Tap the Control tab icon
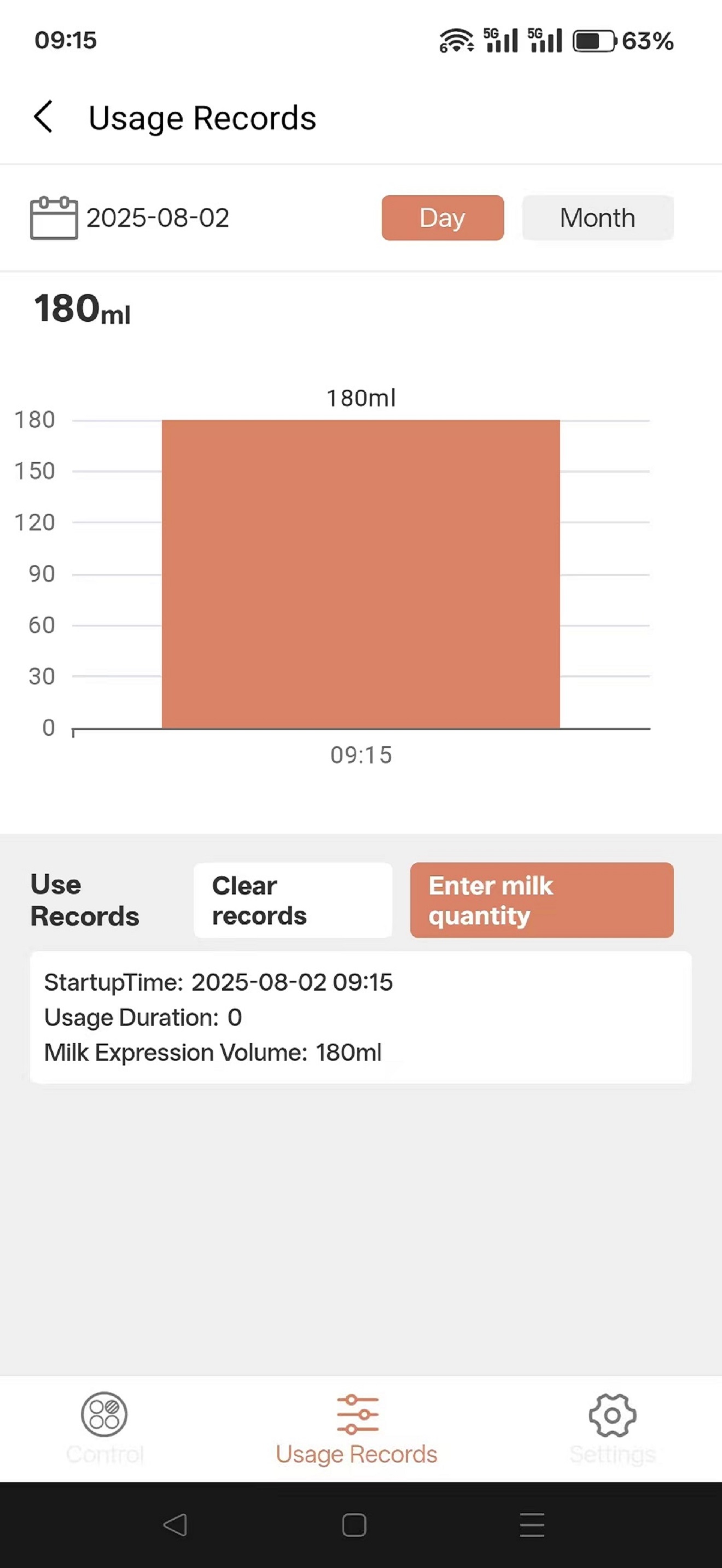 (104, 1413)
